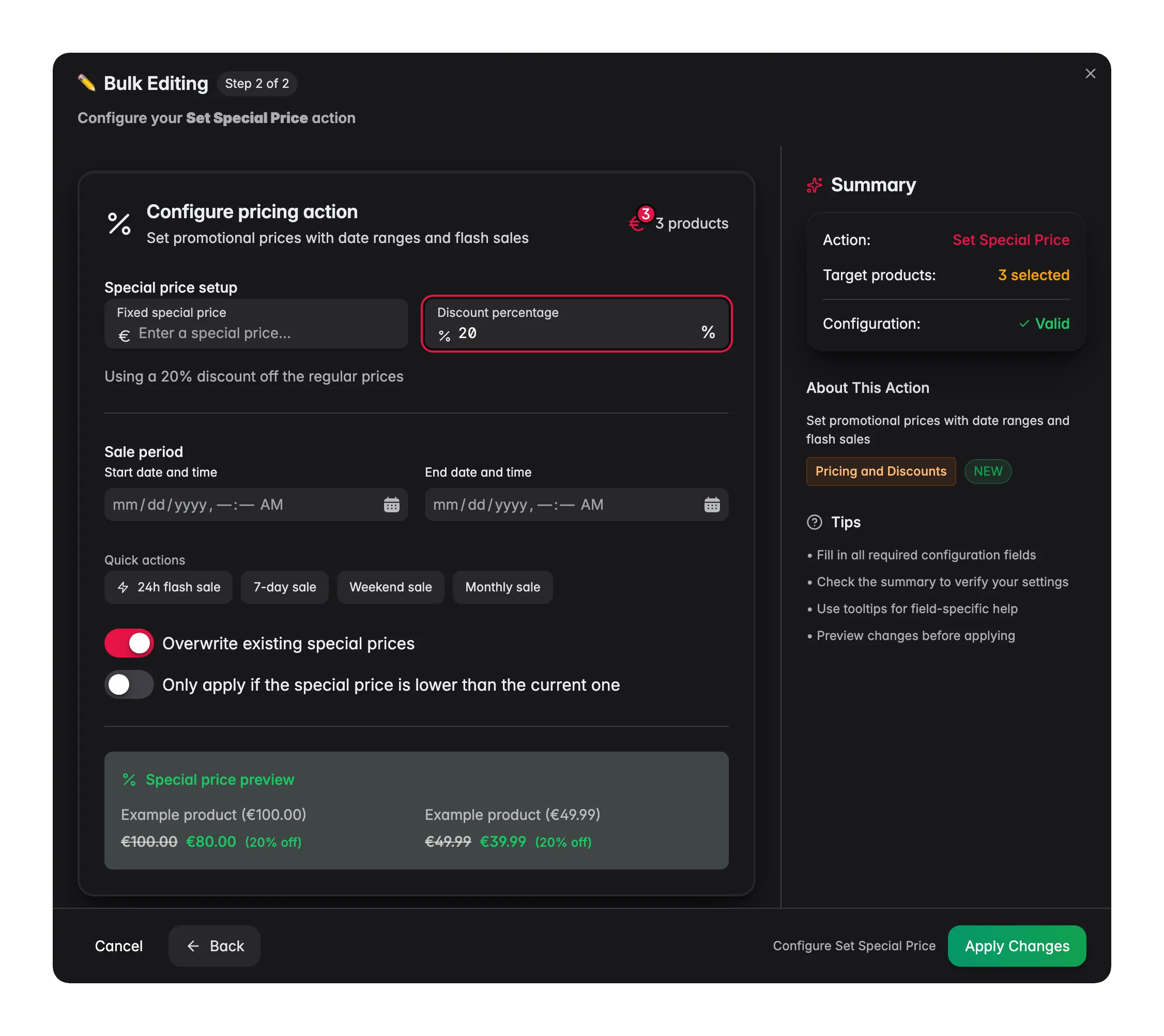This screenshot has width=1164, height=1036.
Task: Click the 'Set Special Price' action value in Summary
Action: (1011, 240)
